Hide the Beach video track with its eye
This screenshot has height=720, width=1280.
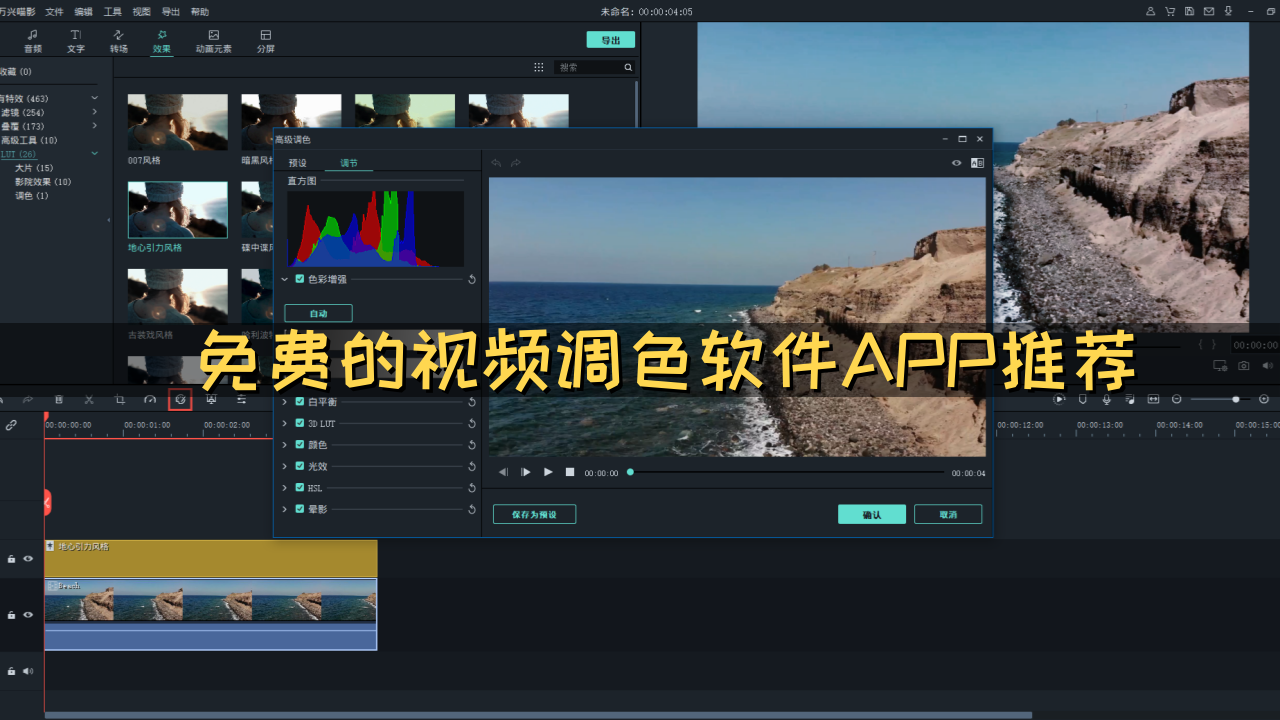[28, 615]
